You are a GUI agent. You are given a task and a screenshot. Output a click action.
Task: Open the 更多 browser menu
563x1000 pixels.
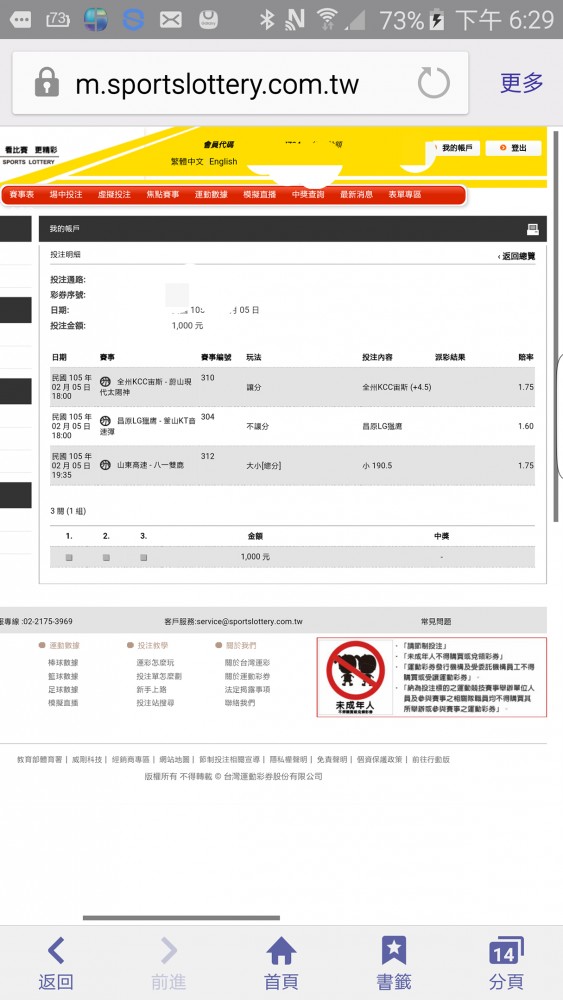click(522, 83)
